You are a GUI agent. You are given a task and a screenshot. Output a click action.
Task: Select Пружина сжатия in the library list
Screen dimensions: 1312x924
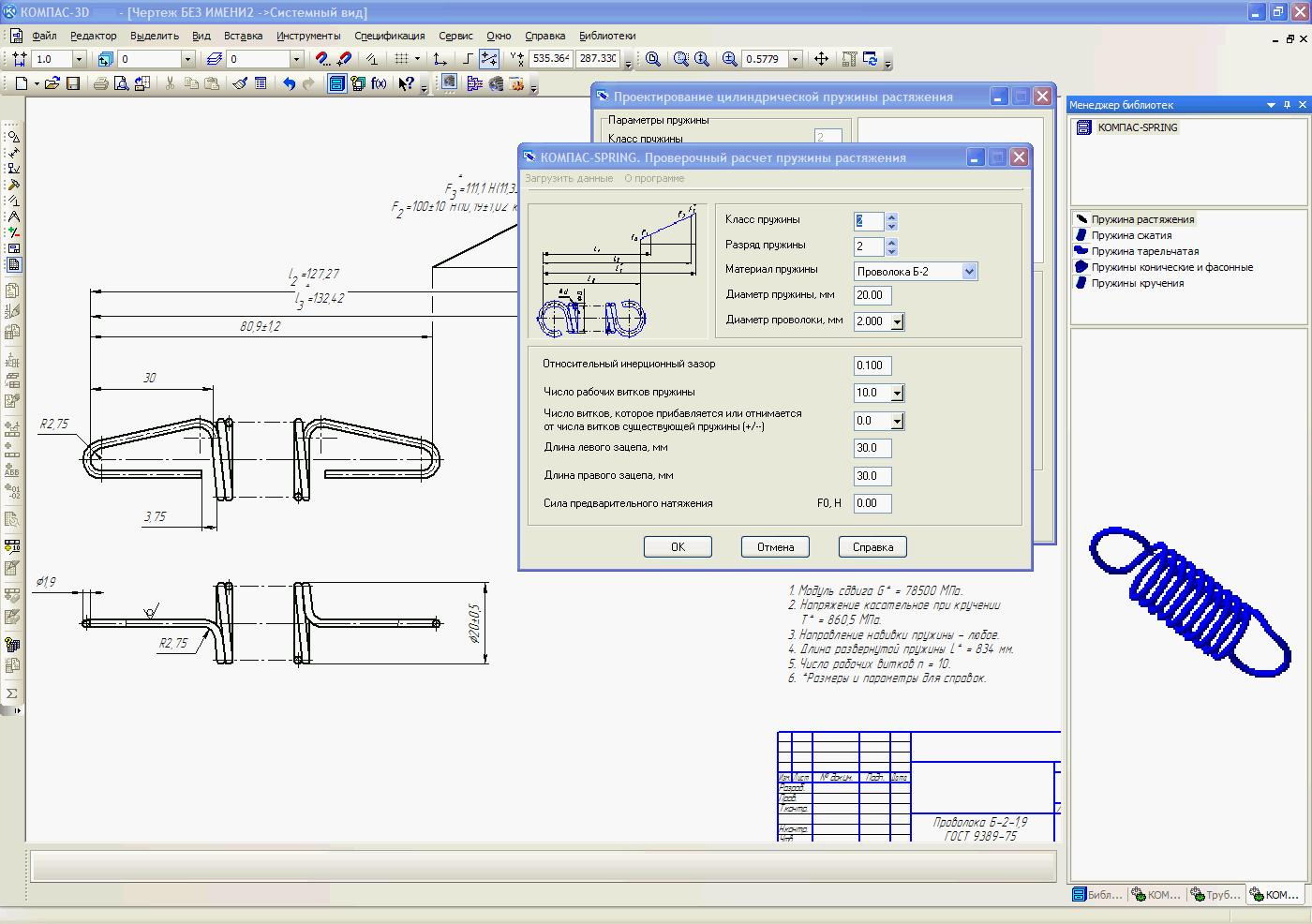click(x=1131, y=235)
